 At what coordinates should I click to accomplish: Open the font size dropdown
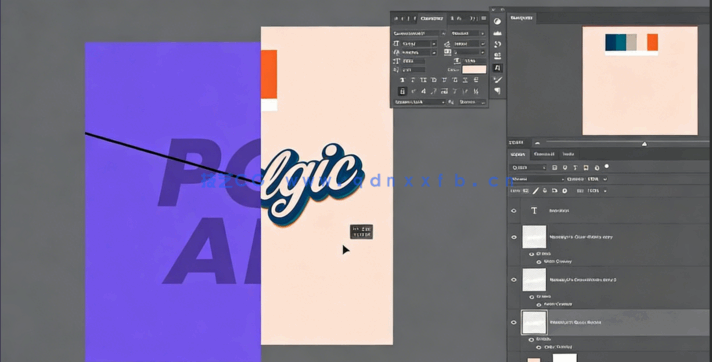tap(434, 44)
